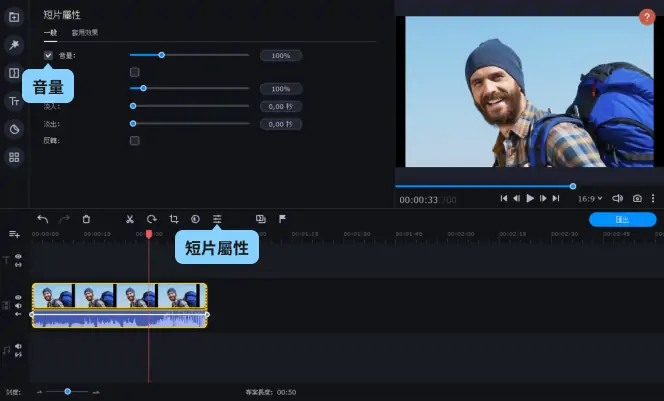Open the 16:9 aspect ratio dropdown
This screenshot has width=664, height=401.
pyautogui.click(x=590, y=199)
